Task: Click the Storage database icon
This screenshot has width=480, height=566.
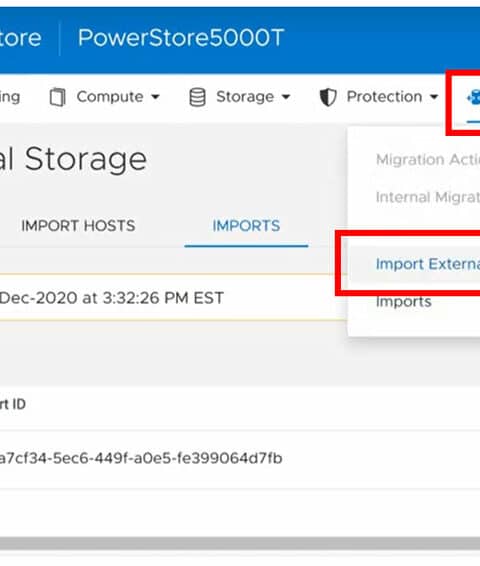Action: click(197, 97)
